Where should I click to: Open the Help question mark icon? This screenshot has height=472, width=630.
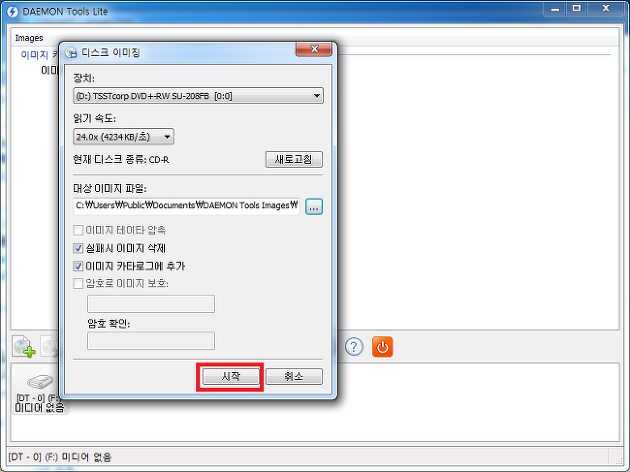[x=354, y=346]
